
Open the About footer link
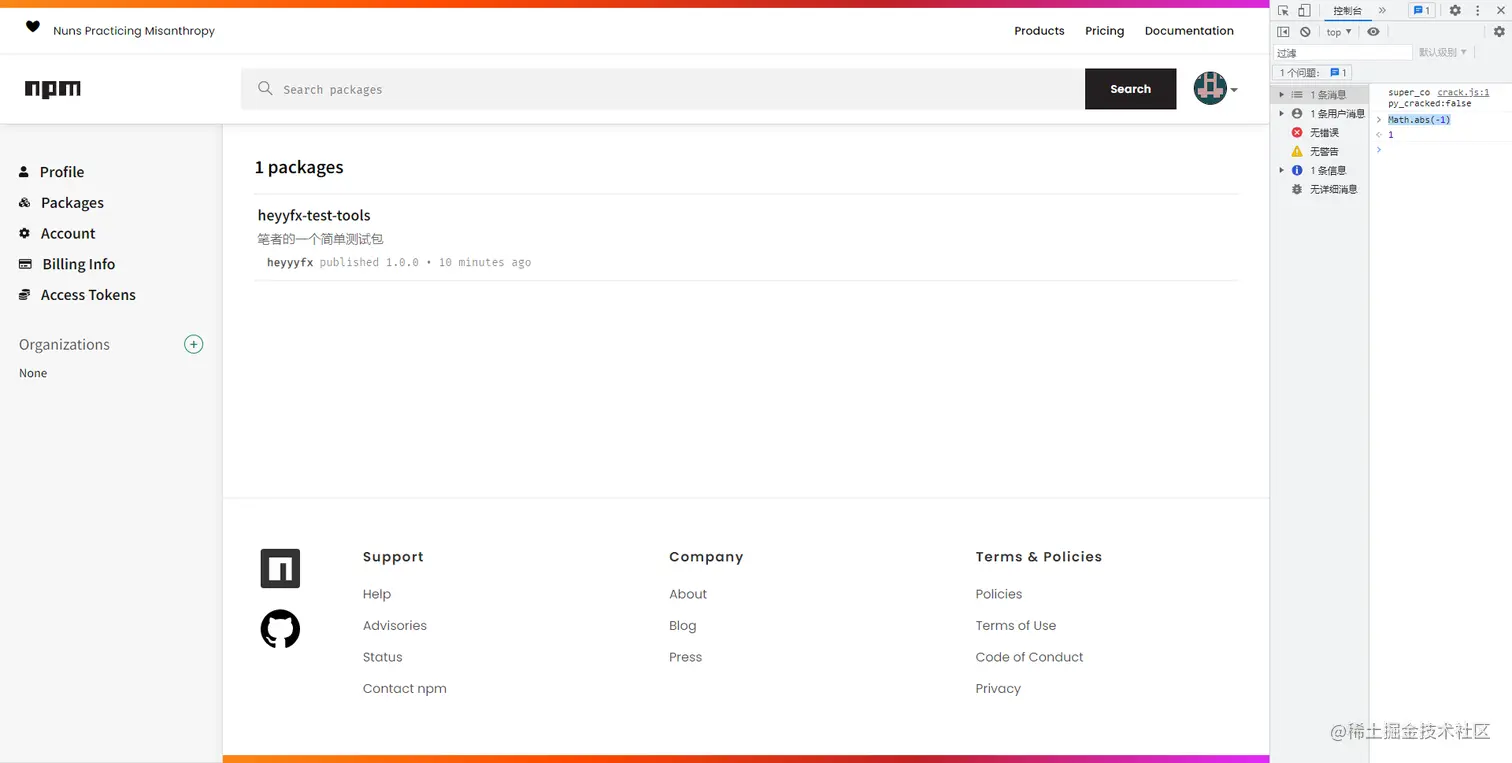tap(688, 594)
